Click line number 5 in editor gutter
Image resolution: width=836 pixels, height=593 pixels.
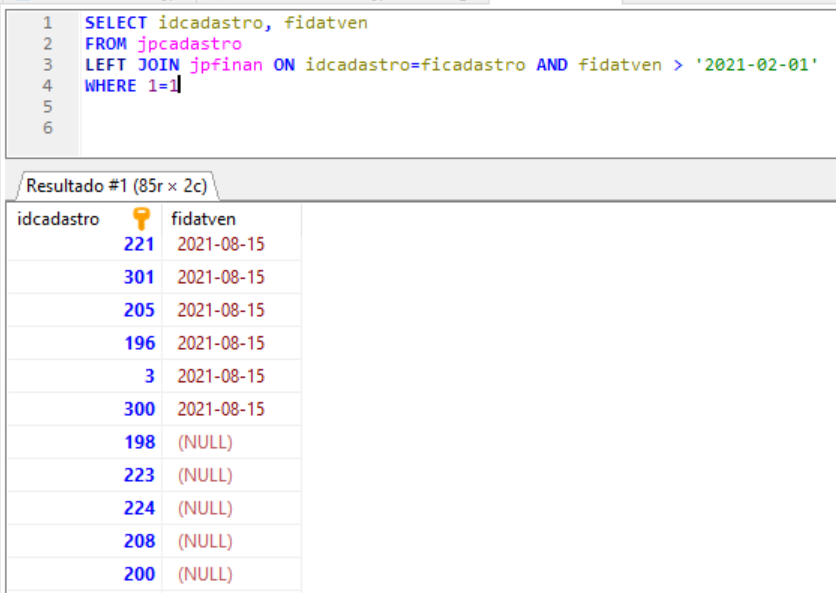click(x=48, y=107)
